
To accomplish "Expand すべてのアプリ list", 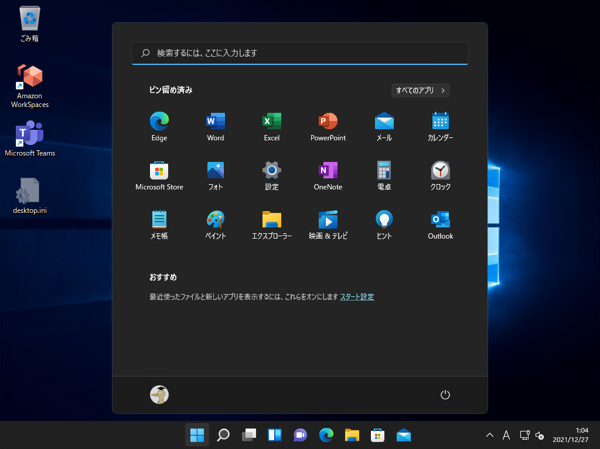I will click(420, 91).
